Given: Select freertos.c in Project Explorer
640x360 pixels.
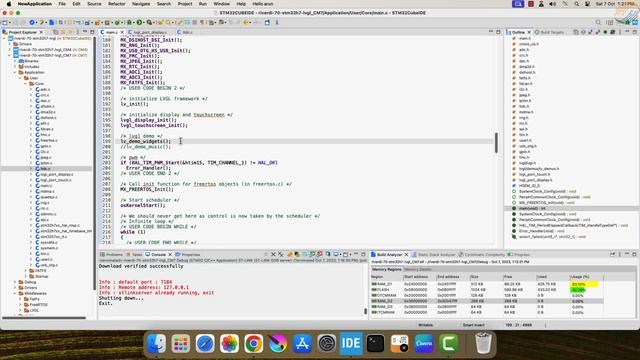Looking at the screenshot, I should (48, 140).
